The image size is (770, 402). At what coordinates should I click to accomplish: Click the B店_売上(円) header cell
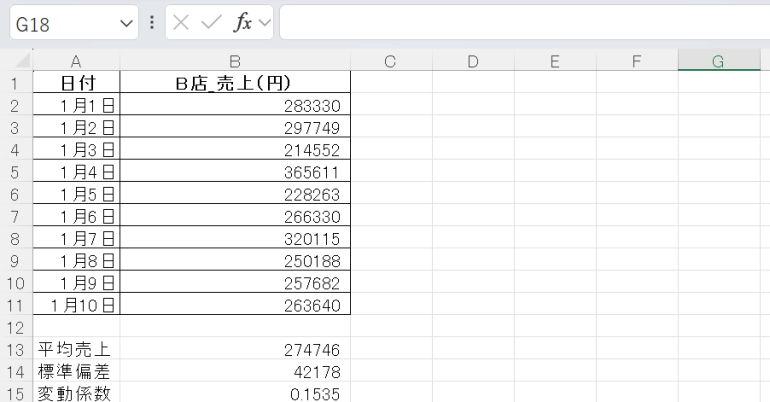235,82
